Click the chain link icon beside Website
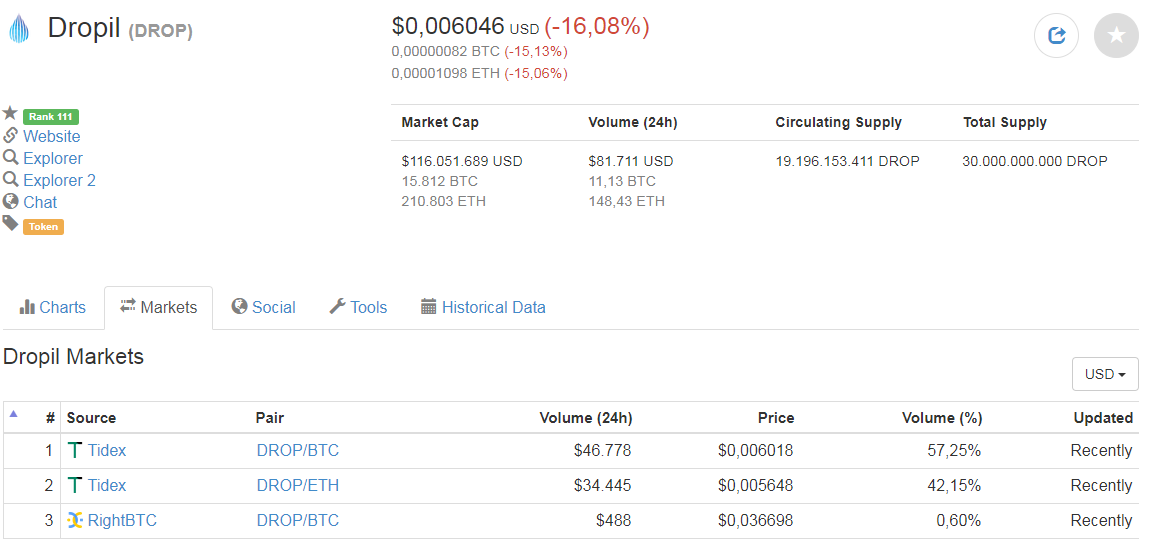The width and height of the screenshot is (1161, 547). [x=10, y=135]
